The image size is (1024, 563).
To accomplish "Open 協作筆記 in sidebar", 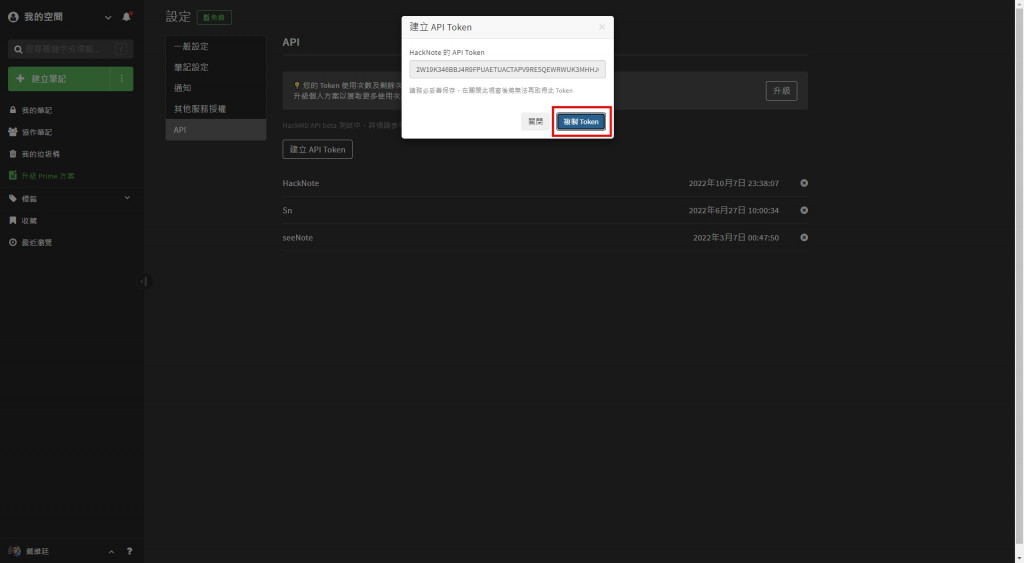I will [x=37, y=132].
